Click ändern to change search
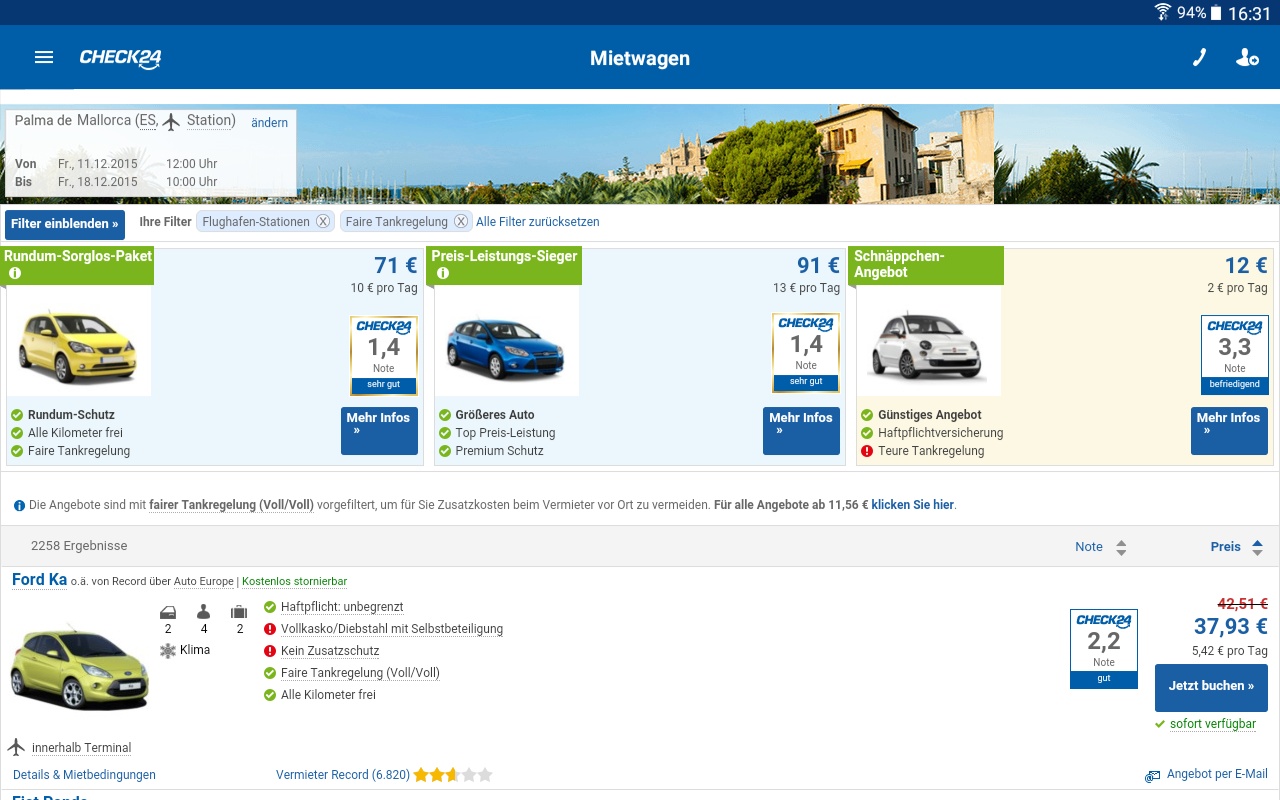This screenshot has height=800, width=1280. pyautogui.click(x=270, y=123)
